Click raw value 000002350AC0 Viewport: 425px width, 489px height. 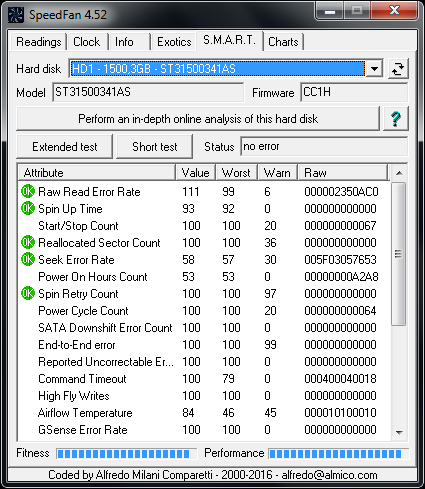341,192
